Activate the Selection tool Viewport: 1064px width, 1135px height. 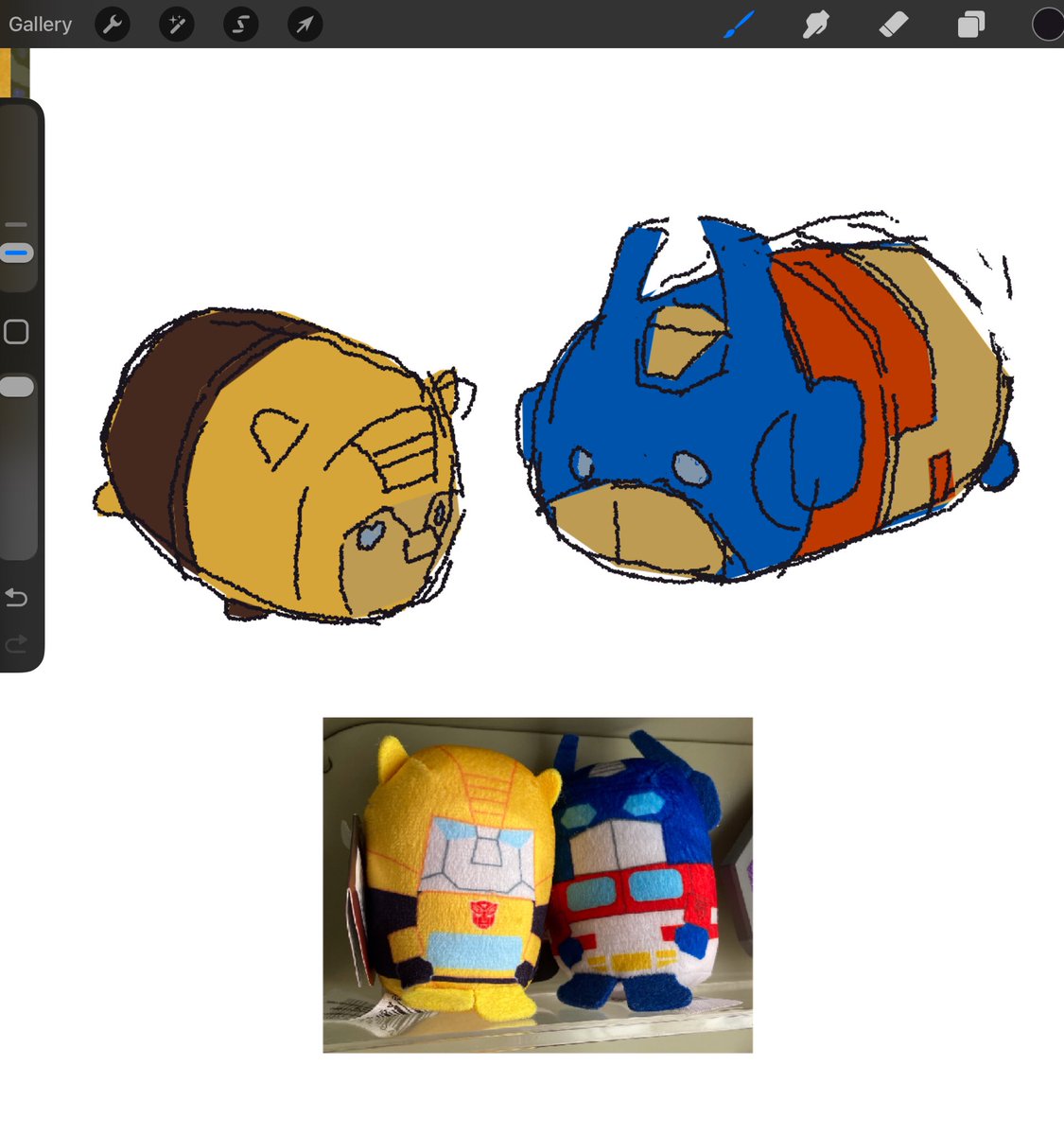(x=241, y=25)
